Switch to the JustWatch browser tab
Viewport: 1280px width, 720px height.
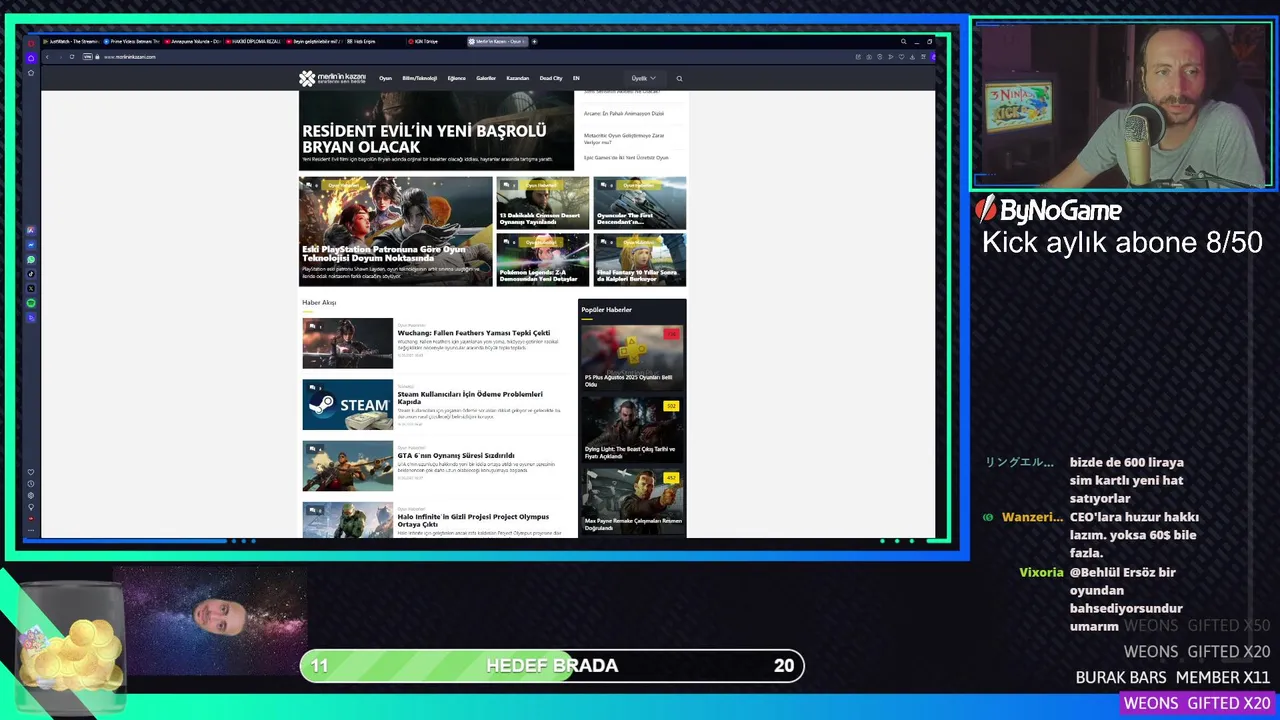pos(72,42)
